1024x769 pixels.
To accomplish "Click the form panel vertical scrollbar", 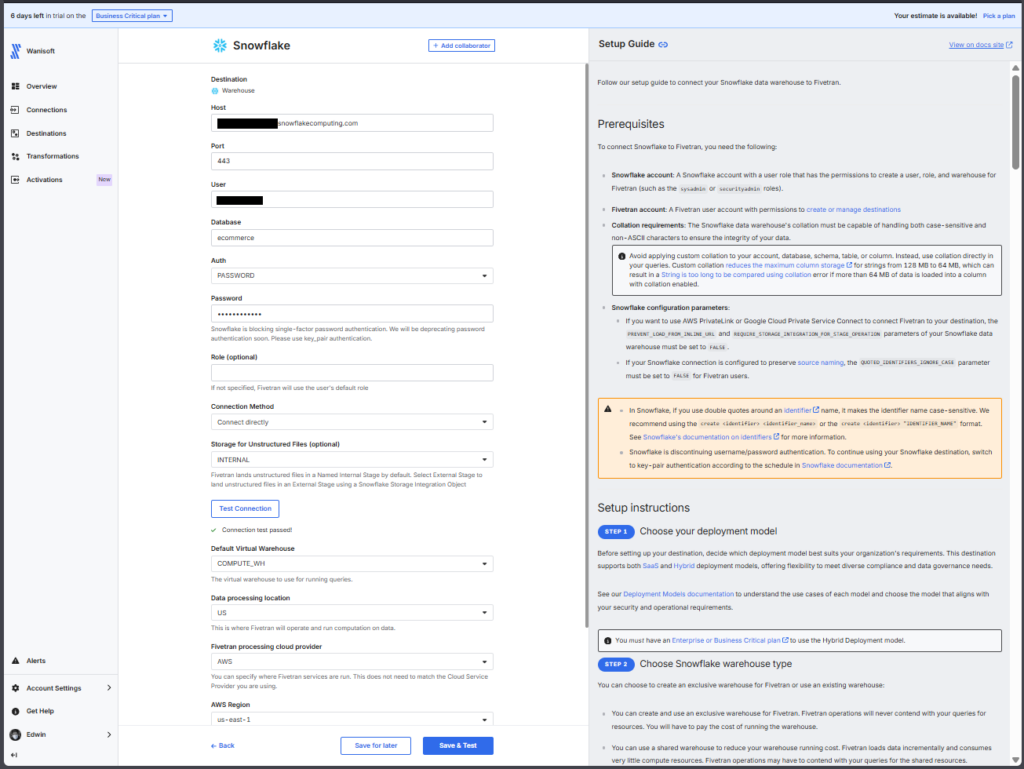I will click(586, 345).
